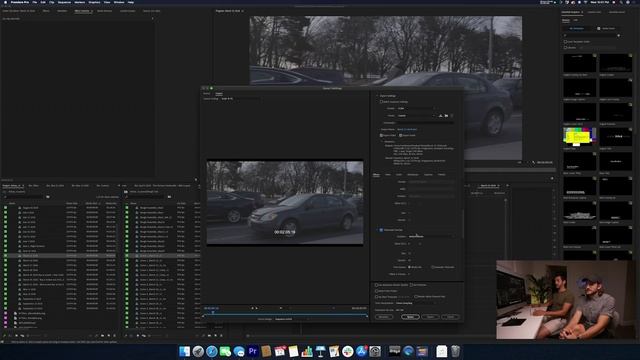Click Adobe Stock in Essential Graphics
Screen dimensions: 640x360
(x=606, y=29)
